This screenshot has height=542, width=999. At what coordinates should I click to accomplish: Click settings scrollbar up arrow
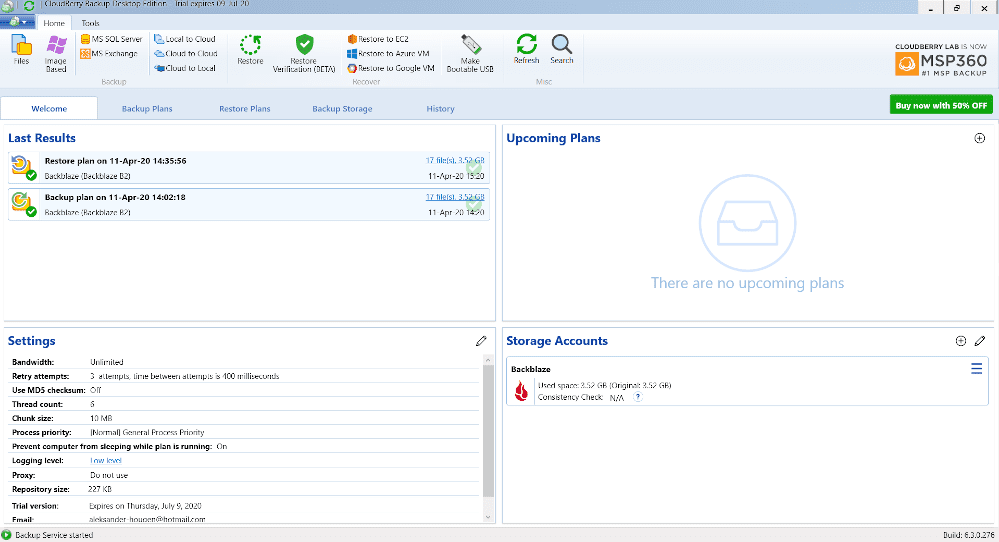tap(488, 360)
